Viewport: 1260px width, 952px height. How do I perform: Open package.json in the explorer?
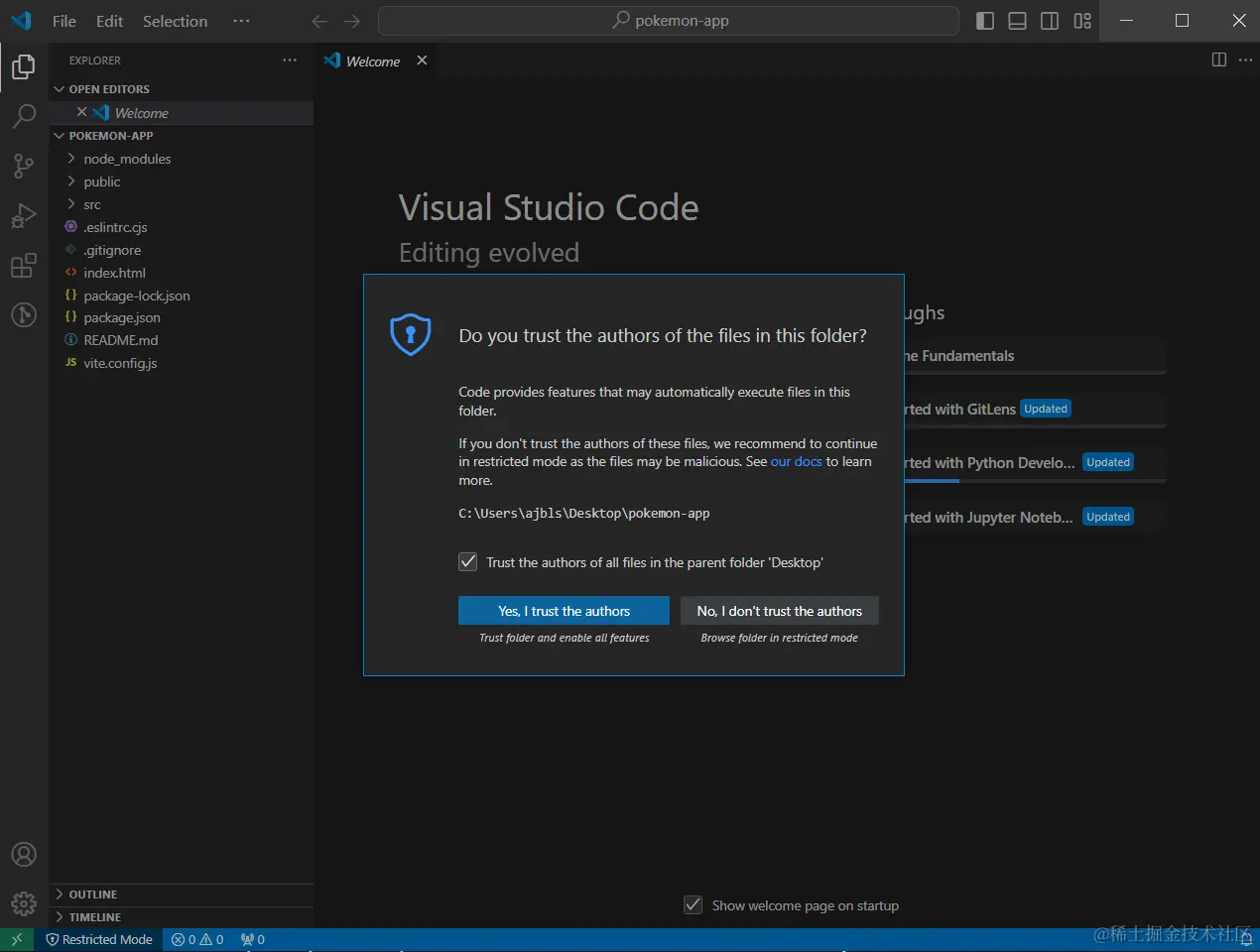coord(122,317)
